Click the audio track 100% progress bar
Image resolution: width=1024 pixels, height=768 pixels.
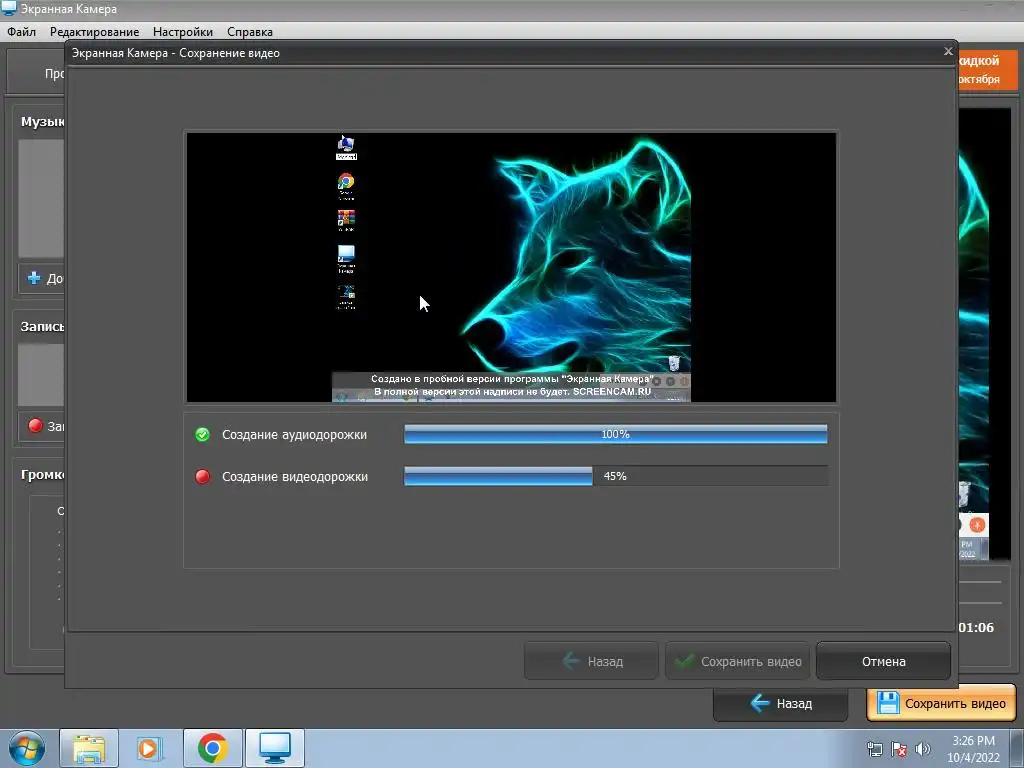point(615,434)
